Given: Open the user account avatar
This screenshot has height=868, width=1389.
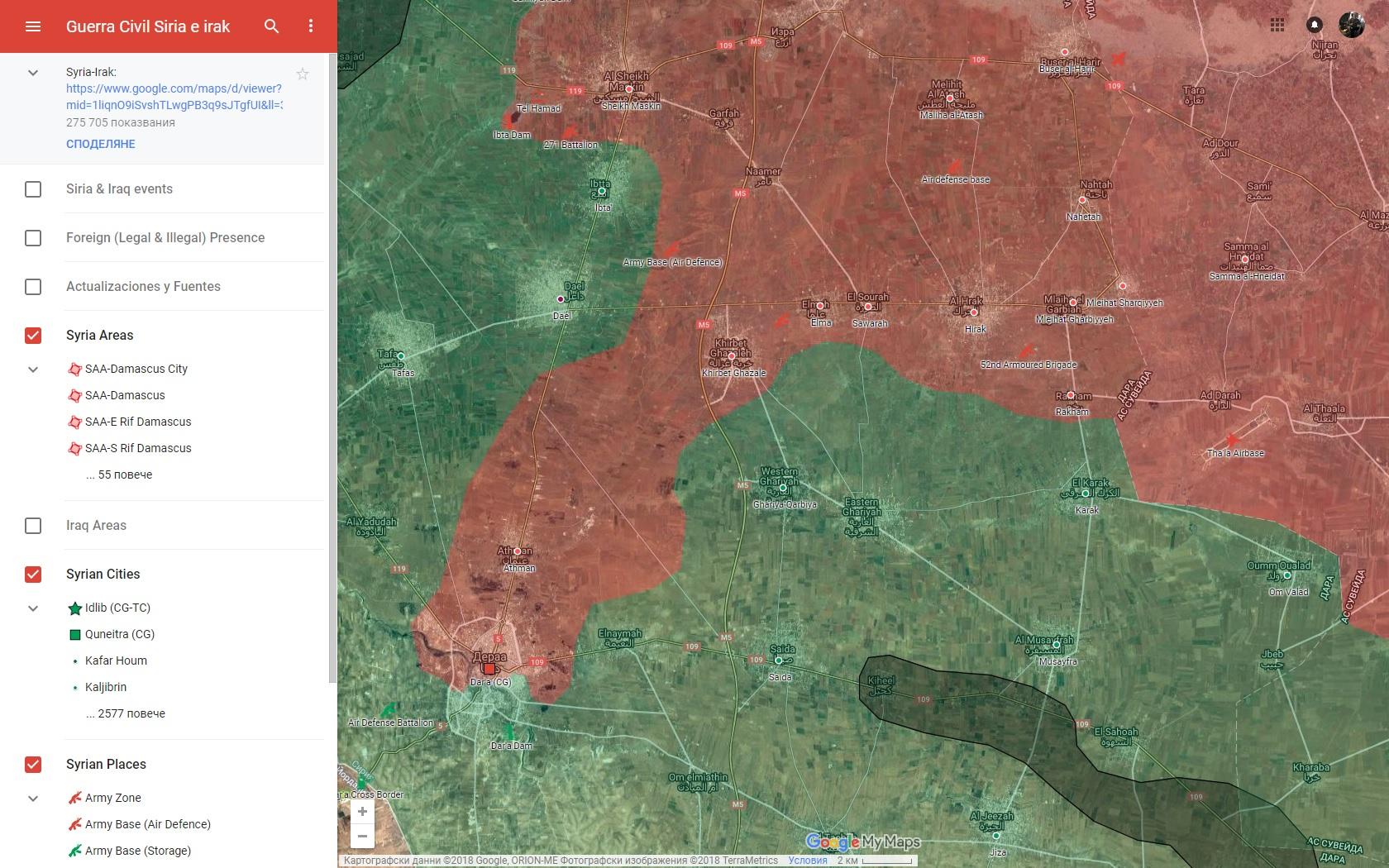Looking at the screenshot, I should [1351, 25].
